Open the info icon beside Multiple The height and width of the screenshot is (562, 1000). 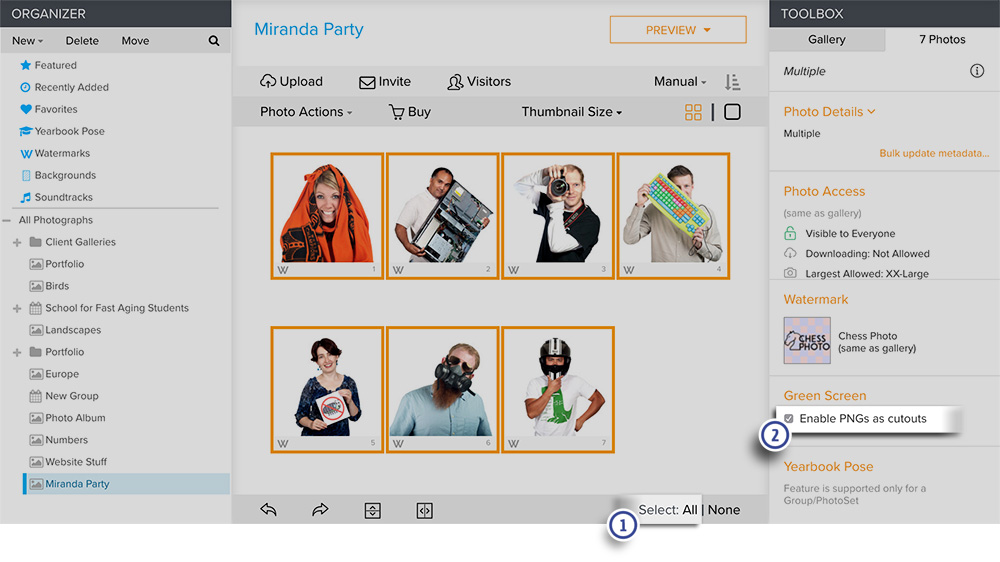point(976,71)
